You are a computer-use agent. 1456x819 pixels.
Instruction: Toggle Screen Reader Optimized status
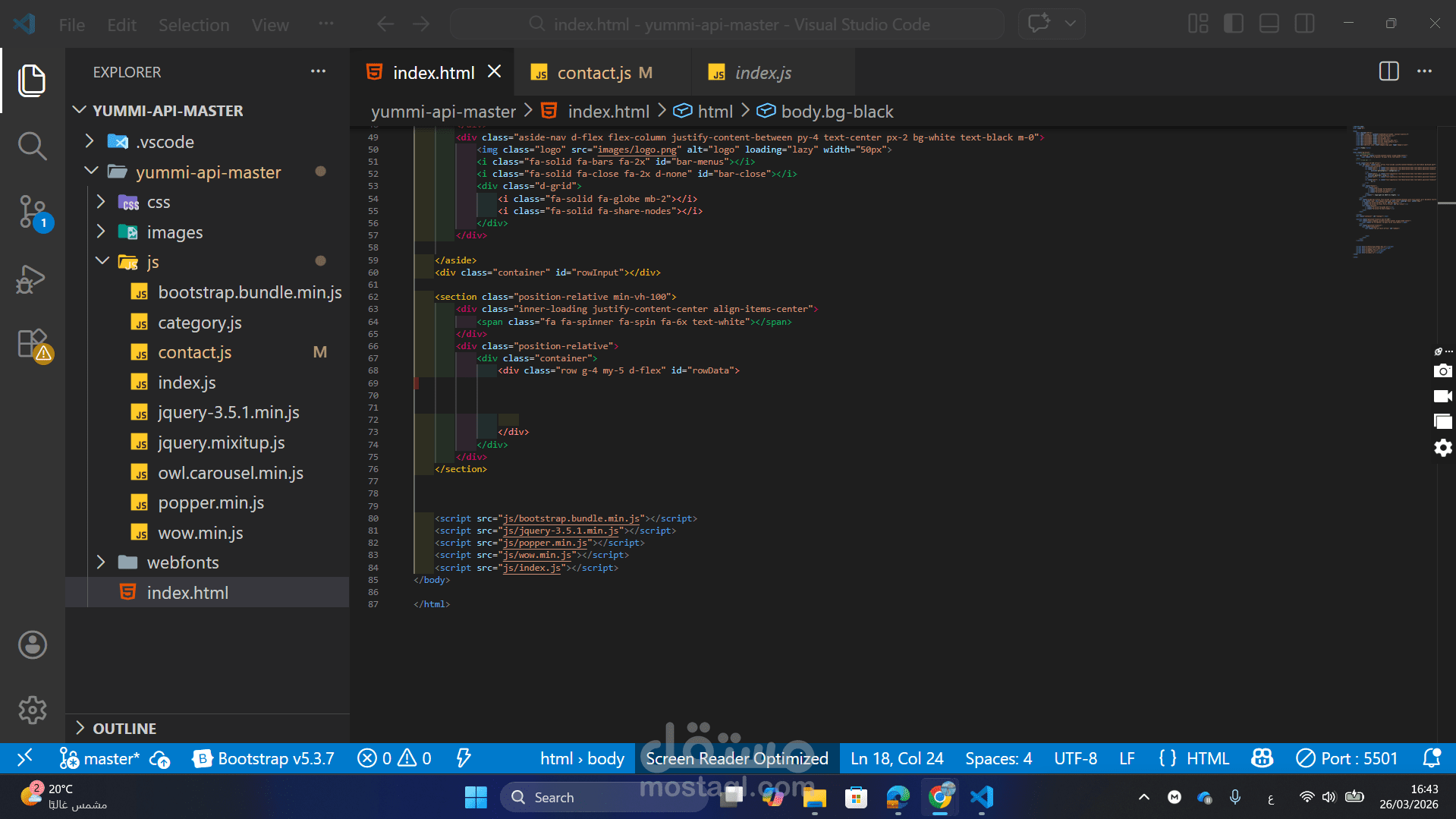pyautogui.click(x=737, y=758)
